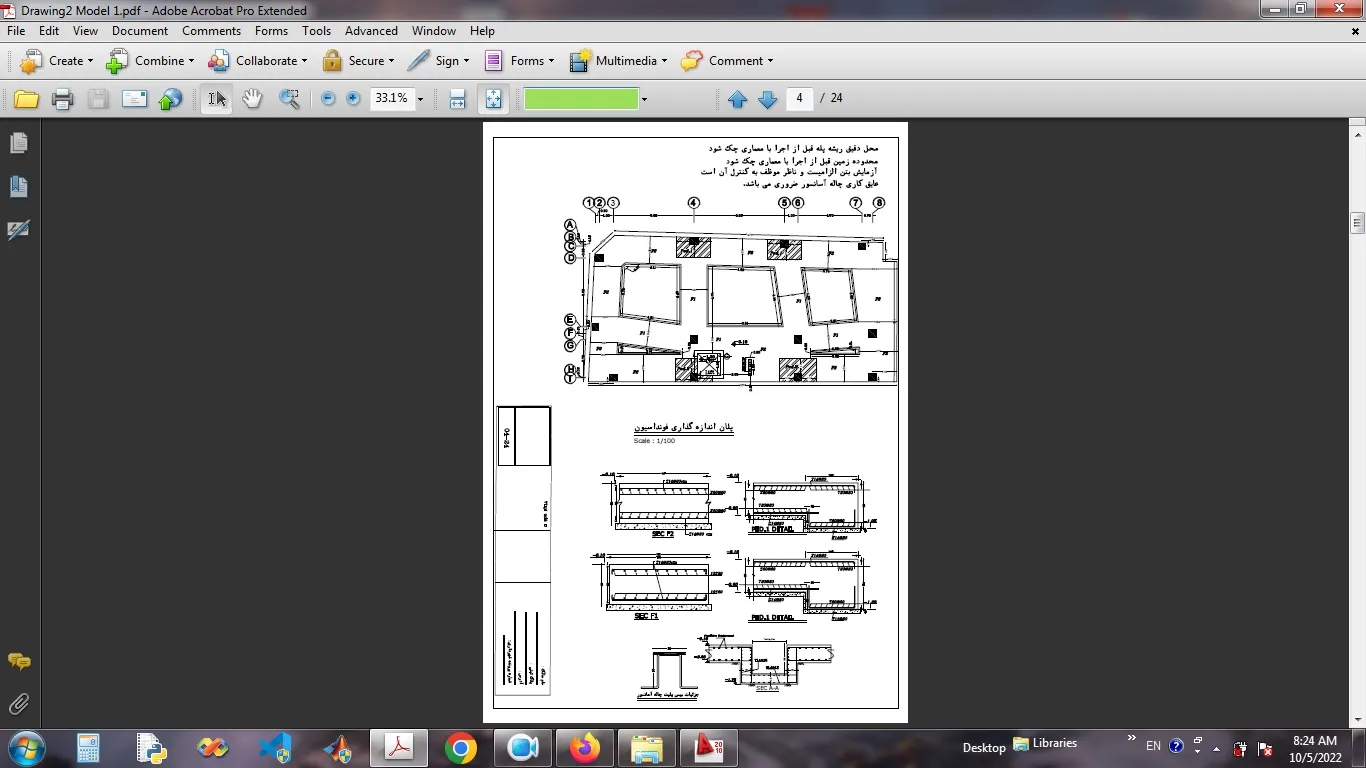The height and width of the screenshot is (768, 1366).
Task: Activate the Hand tool
Action: [x=252, y=99]
